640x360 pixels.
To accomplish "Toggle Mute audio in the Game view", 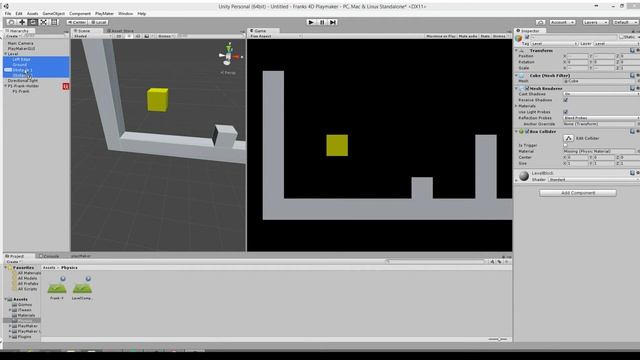I will pyautogui.click(x=468, y=36).
